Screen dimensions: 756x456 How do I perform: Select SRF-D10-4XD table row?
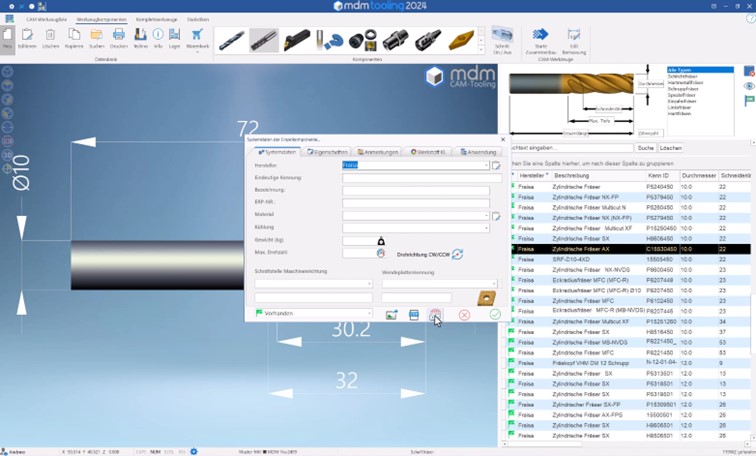click(630, 259)
